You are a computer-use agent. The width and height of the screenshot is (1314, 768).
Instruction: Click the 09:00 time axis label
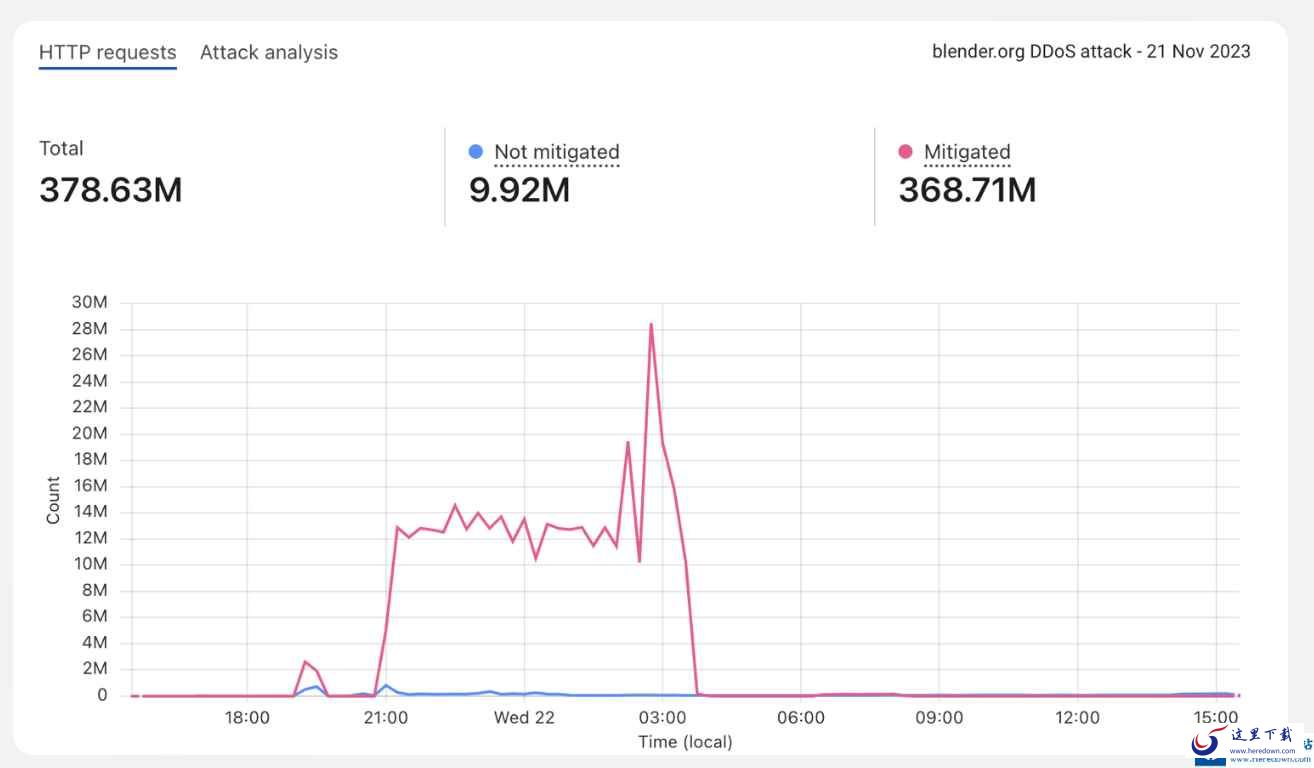[x=939, y=717]
